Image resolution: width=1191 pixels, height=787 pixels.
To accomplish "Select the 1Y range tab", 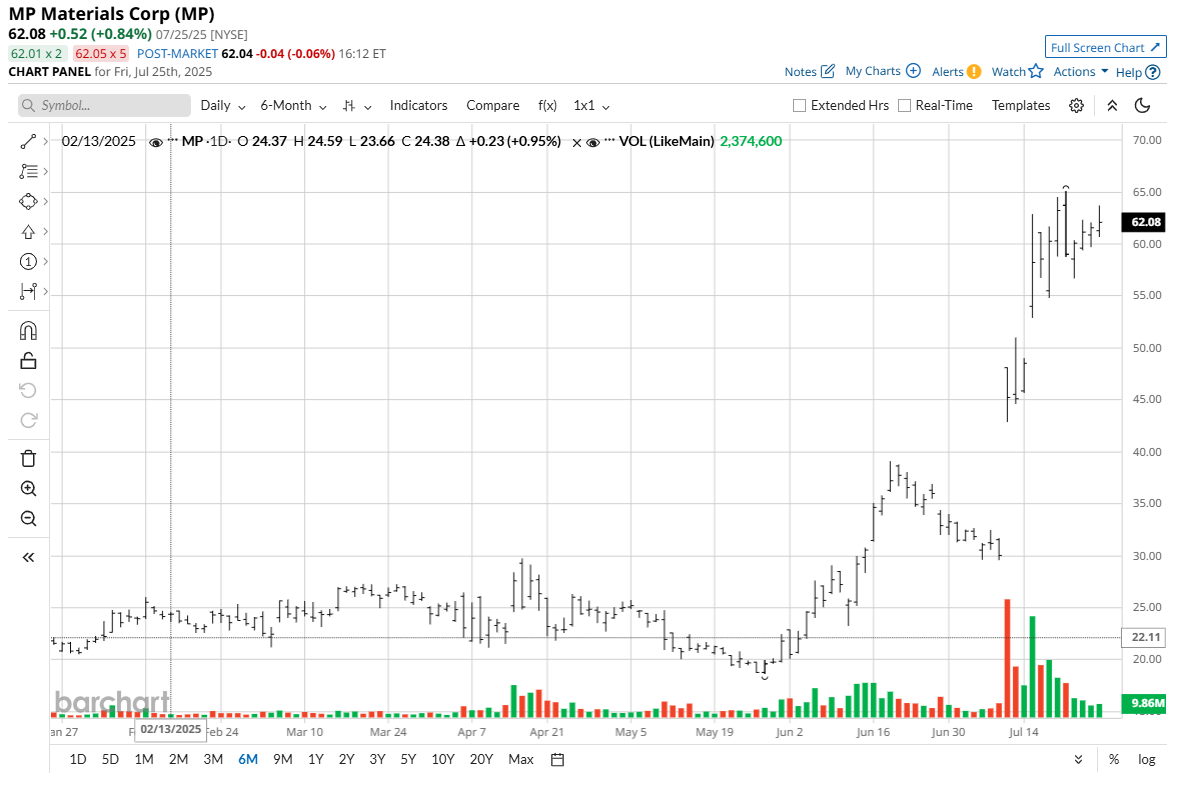I will pyautogui.click(x=315, y=760).
